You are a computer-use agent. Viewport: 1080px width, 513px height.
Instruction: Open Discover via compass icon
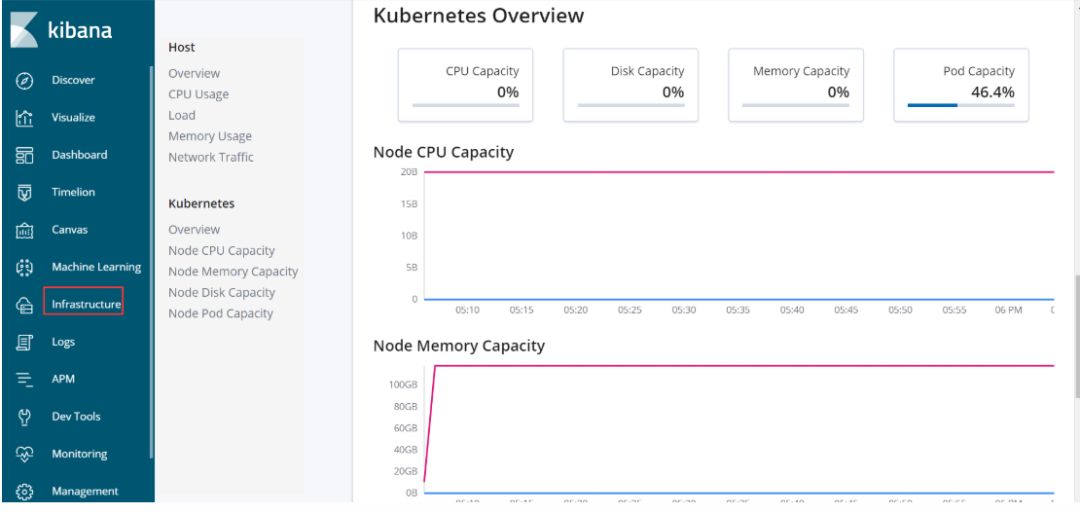point(24,81)
